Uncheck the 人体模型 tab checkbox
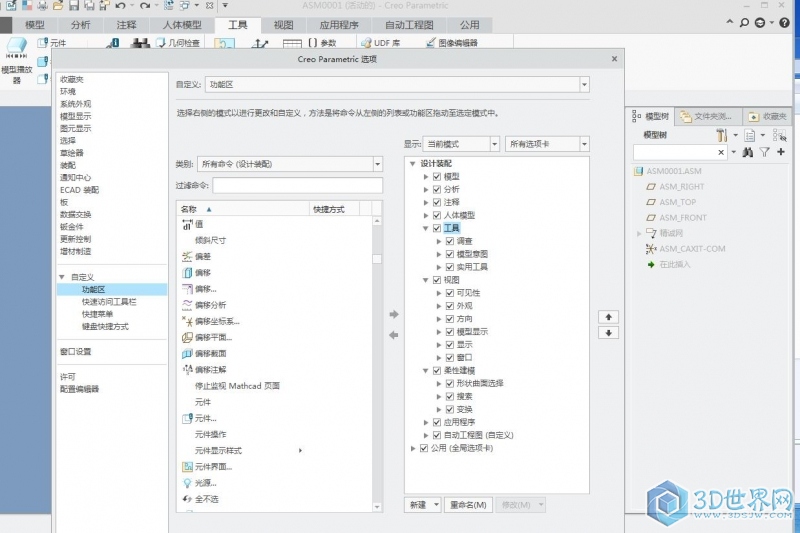Viewport: 800px width, 533px height. (437, 215)
